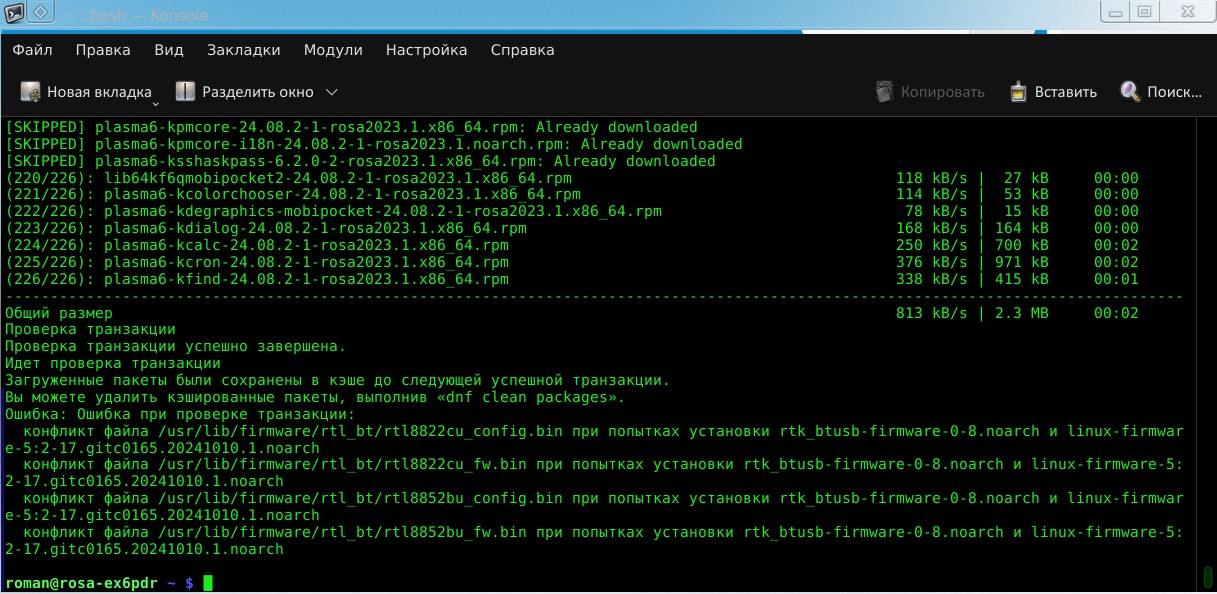Click the magnifier search icon
1217x594 pixels.
coord(1130,92)
